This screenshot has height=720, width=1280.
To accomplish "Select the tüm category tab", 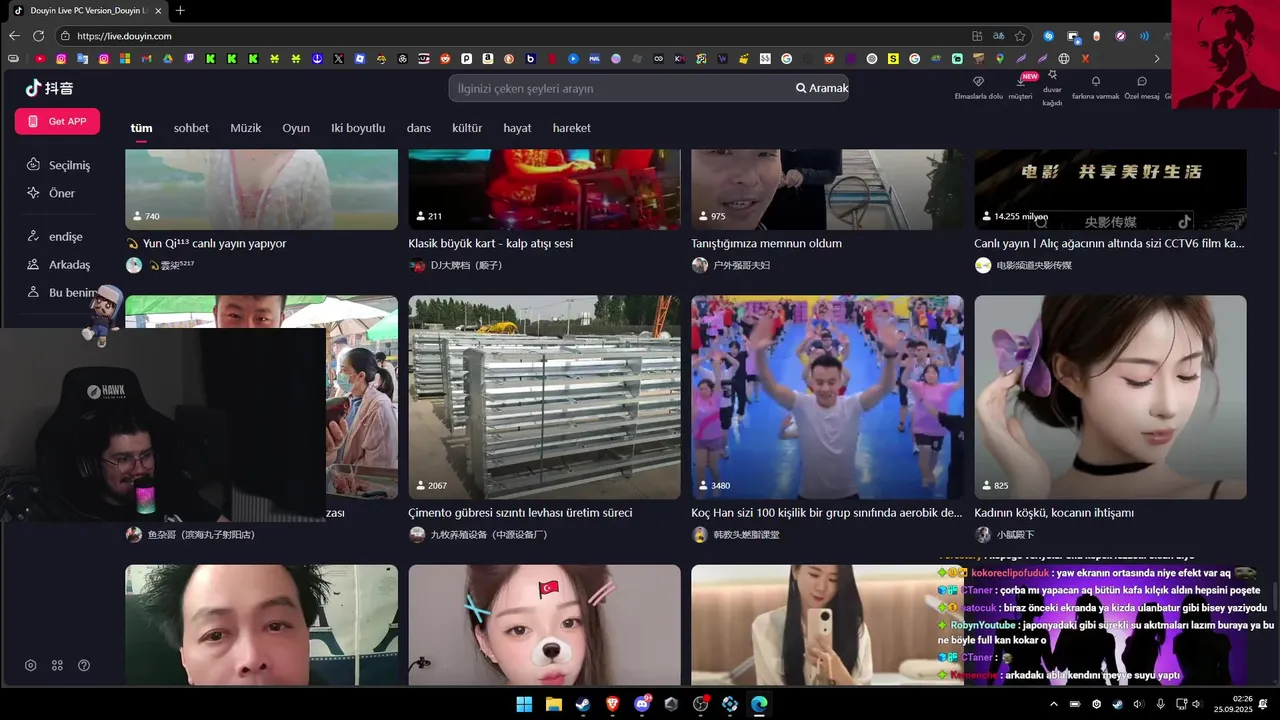I will click(x=141, y=128).
